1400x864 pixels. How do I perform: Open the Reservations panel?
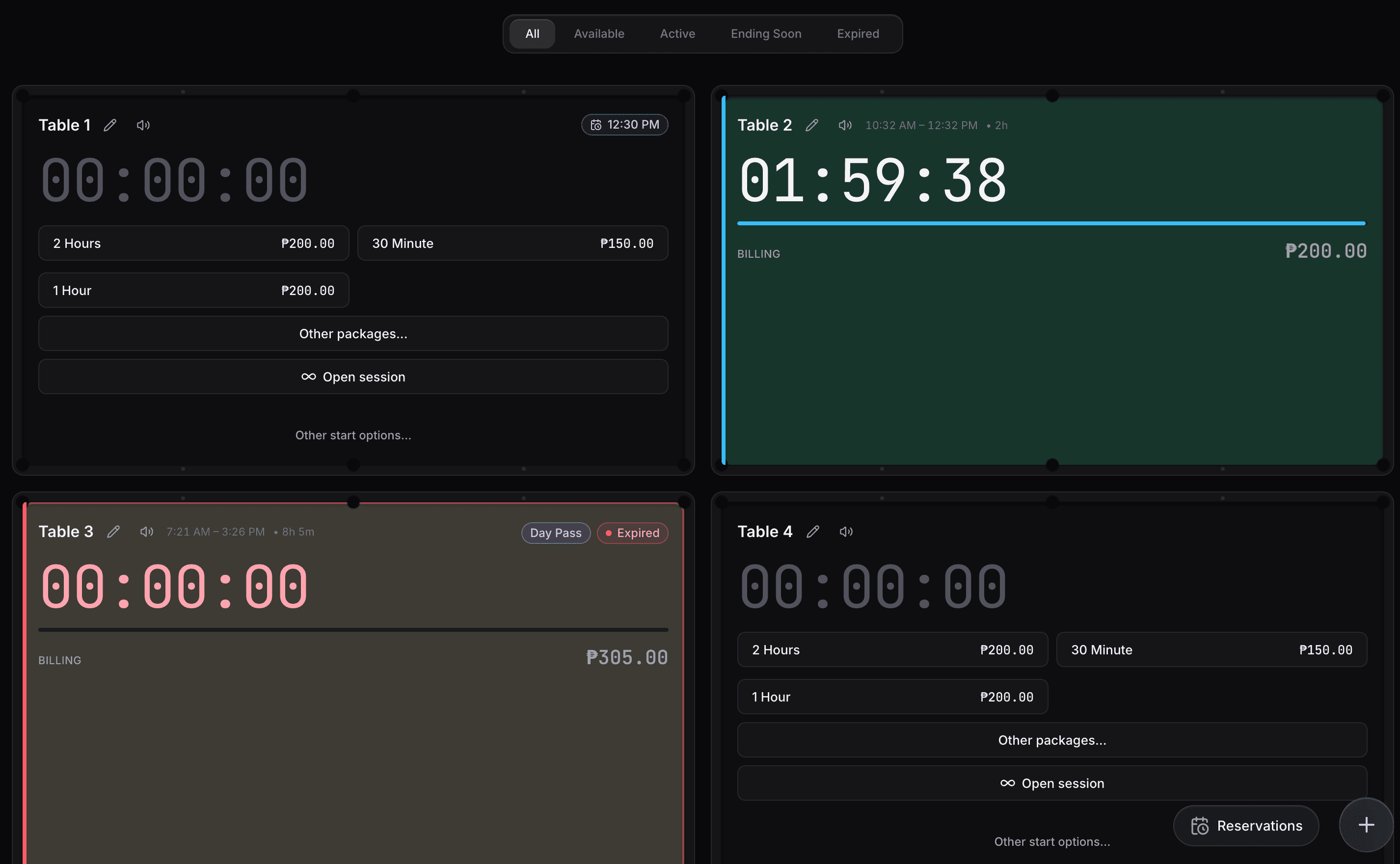pyautogui.click(x=1246, y=826)
